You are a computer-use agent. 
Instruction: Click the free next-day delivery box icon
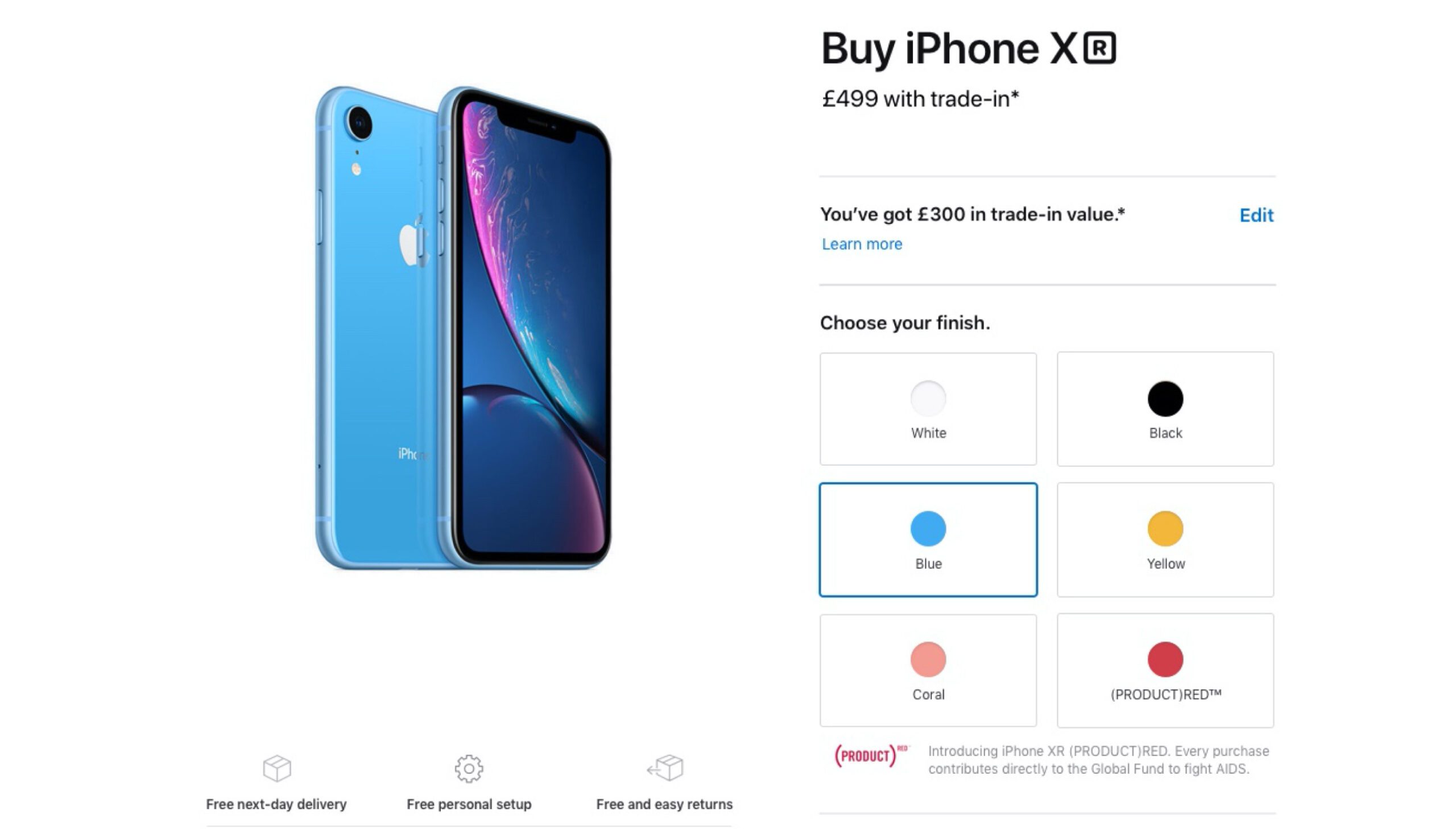(277, 768)
